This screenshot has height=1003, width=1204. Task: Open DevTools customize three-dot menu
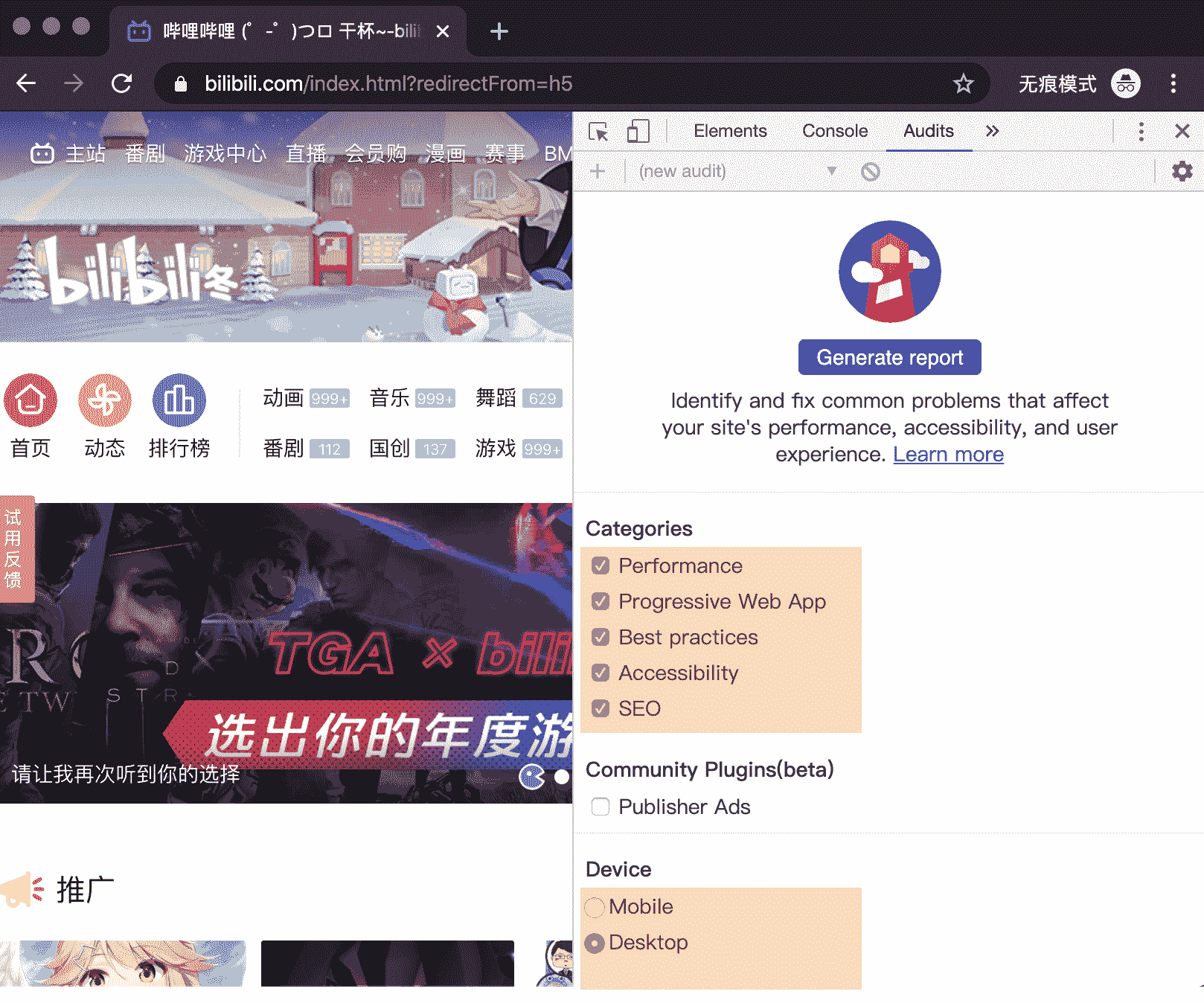point(1141,132)
